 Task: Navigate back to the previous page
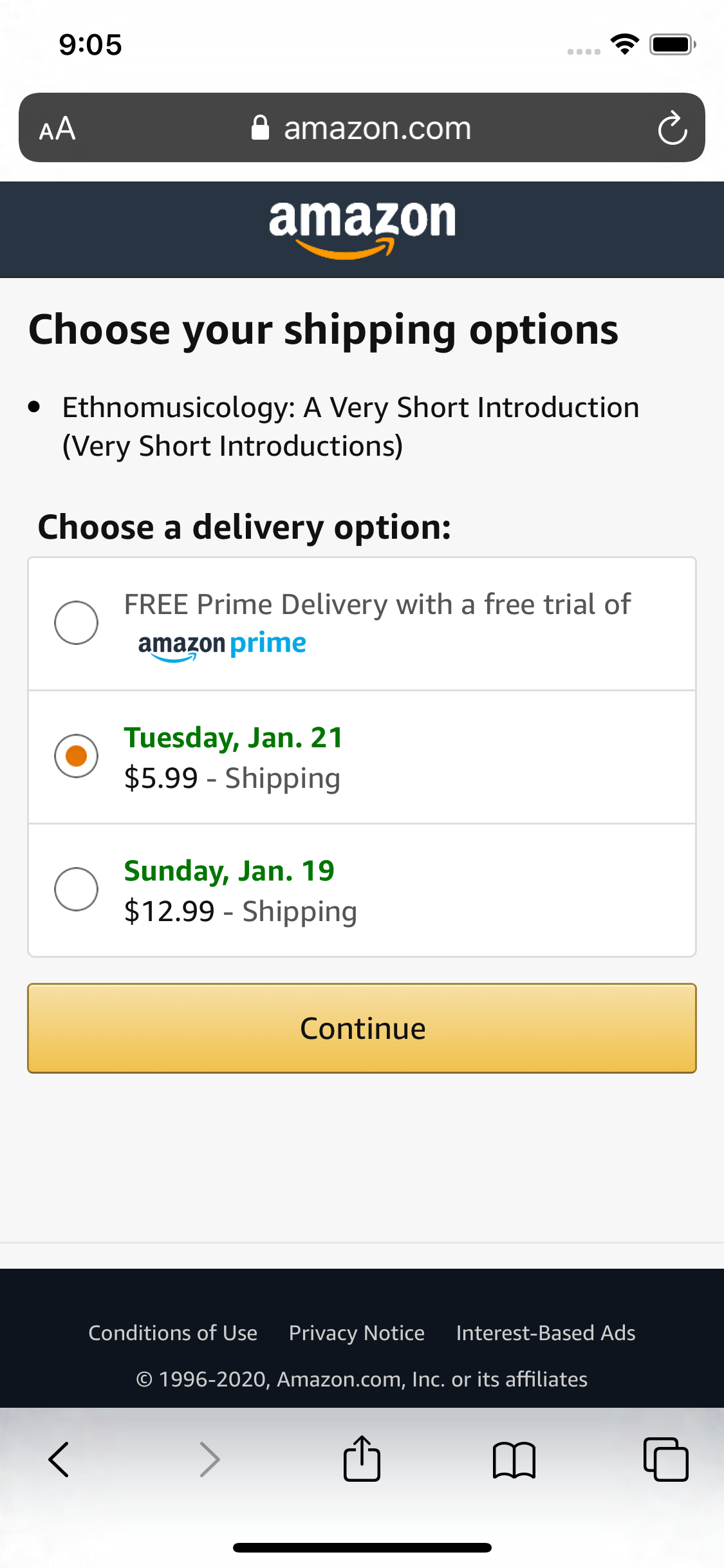[x=59, y=1460]
